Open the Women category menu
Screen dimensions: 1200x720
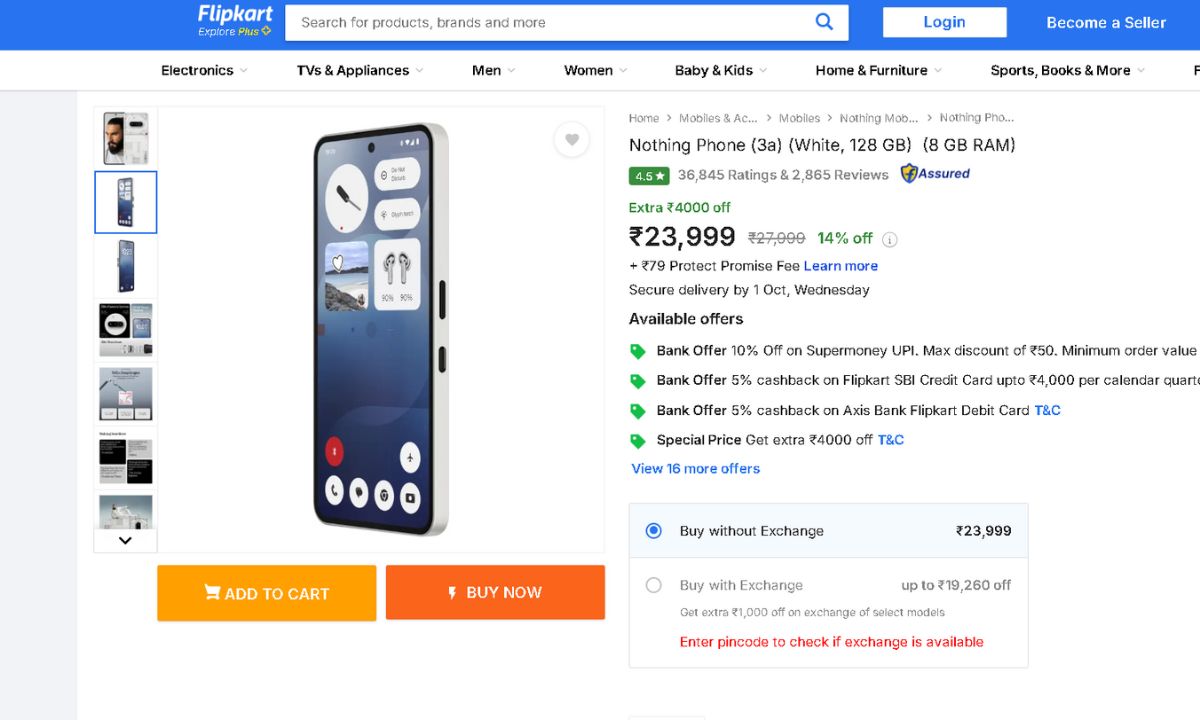click(x=595, y=70)
